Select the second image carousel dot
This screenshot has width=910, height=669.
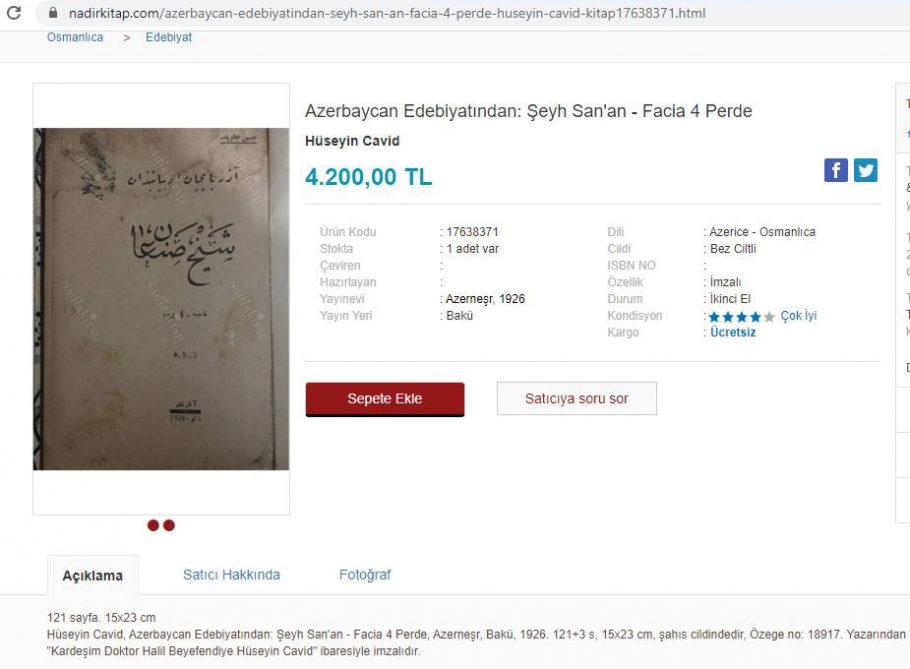click(x=169, y=525)
